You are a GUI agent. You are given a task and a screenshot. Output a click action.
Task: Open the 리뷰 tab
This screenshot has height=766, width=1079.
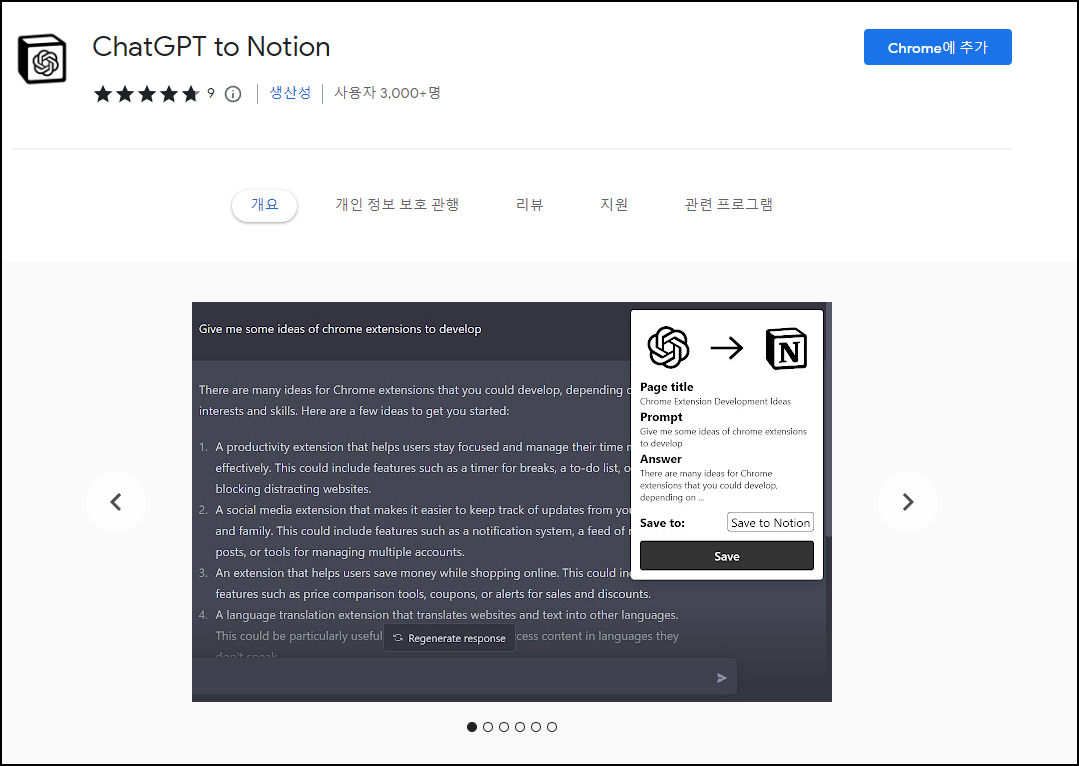point(529,204)
